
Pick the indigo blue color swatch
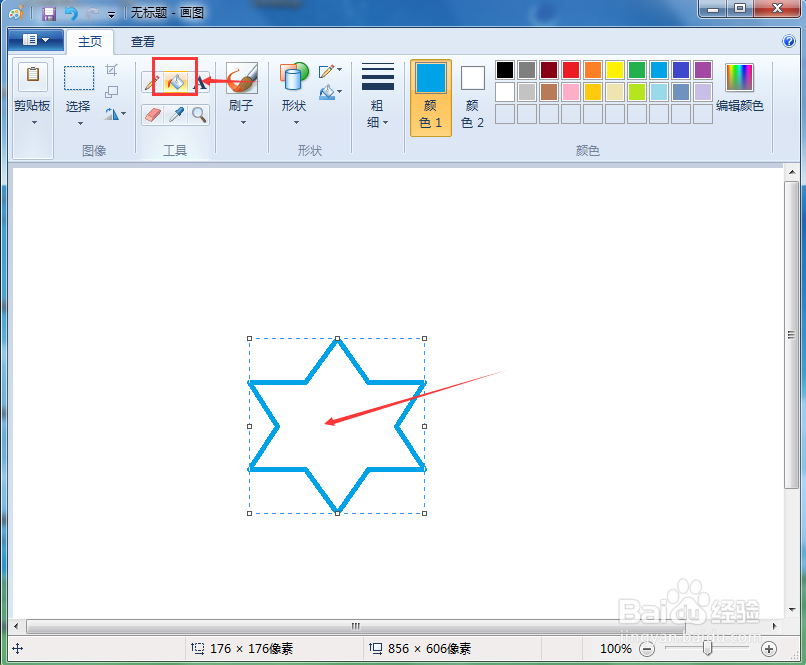pyautogui.click(x=681, y=70)
